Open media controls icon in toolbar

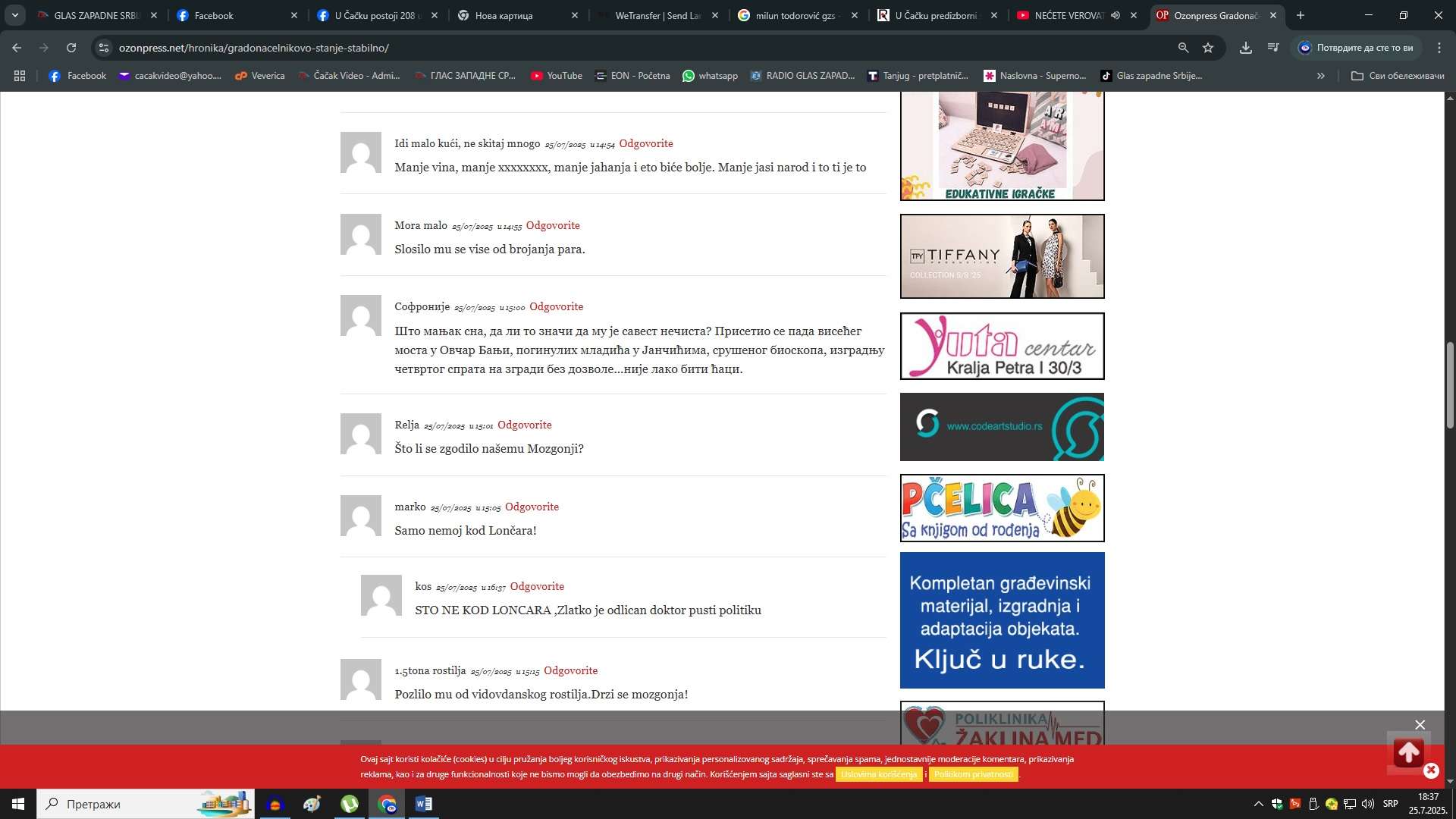point(1273,48)
